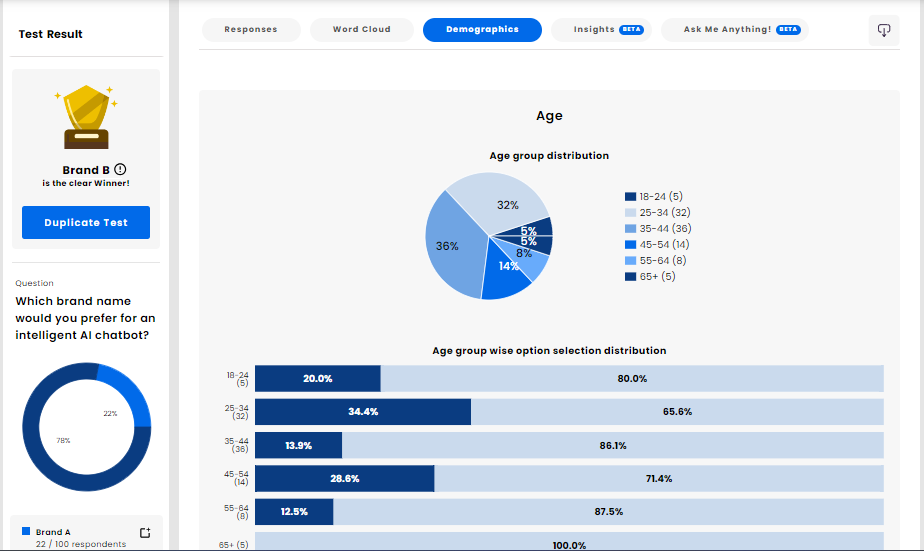
Task: Click the info icon beside Brand B
Action: click(121, 170)
